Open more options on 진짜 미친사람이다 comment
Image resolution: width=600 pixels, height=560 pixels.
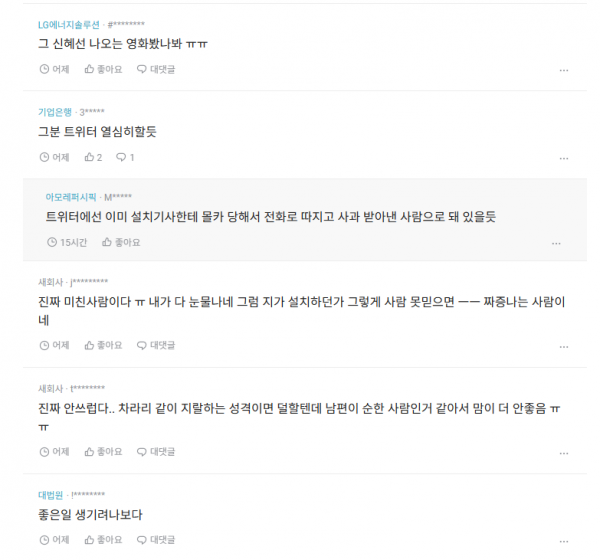[564, 347]
